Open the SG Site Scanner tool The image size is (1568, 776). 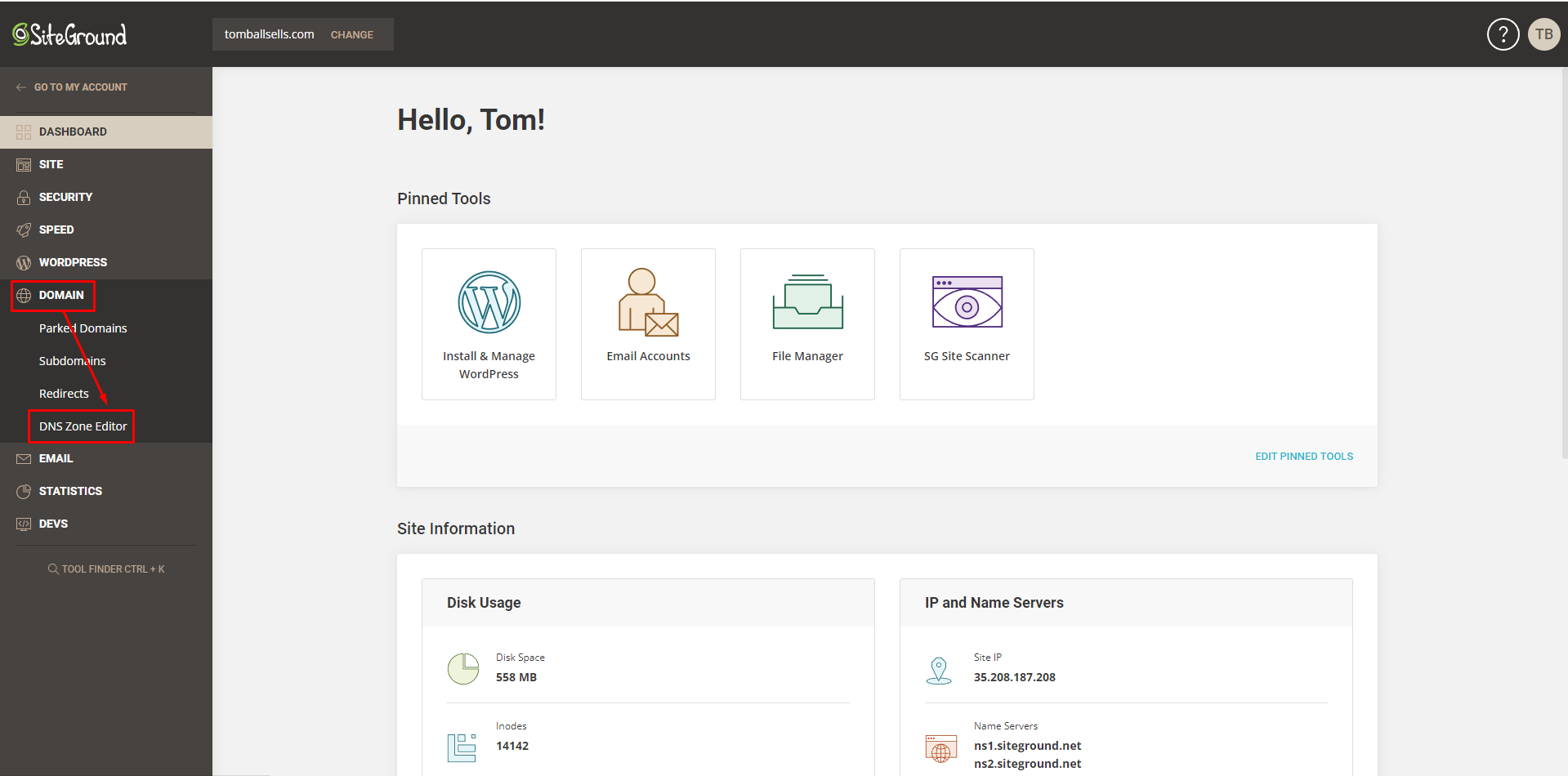coord(967,323)
